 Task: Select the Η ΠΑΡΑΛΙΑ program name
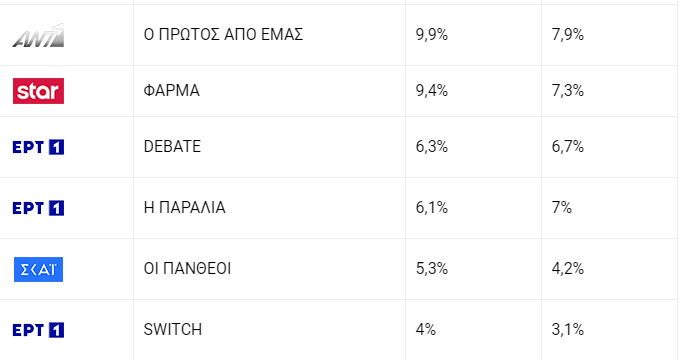point(184,207)
